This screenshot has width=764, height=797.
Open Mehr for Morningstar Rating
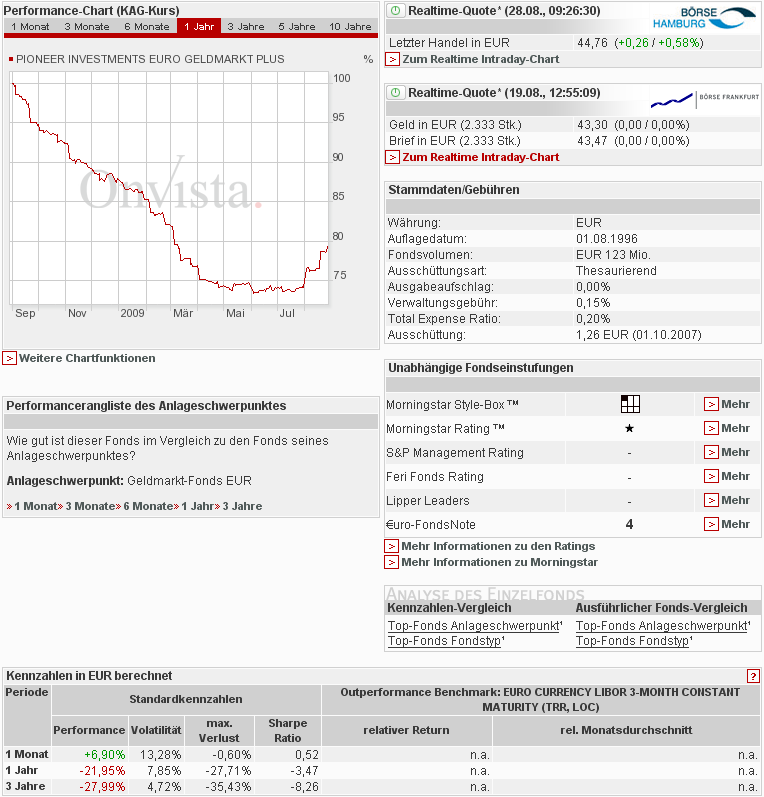(x=735, y=428)
